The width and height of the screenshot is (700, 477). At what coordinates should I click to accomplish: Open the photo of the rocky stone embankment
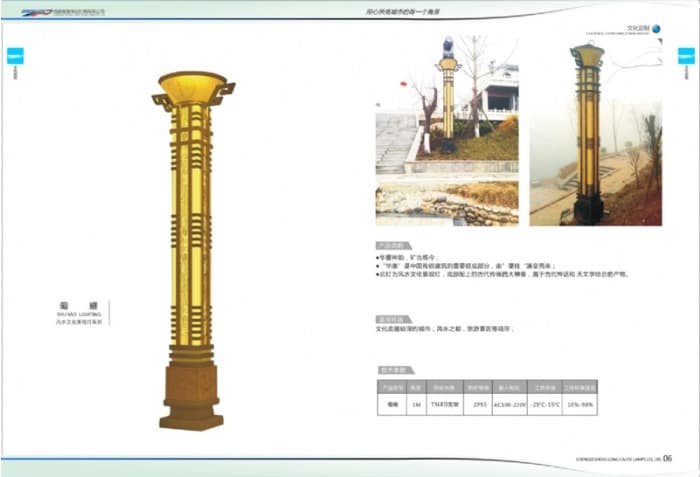447,203
